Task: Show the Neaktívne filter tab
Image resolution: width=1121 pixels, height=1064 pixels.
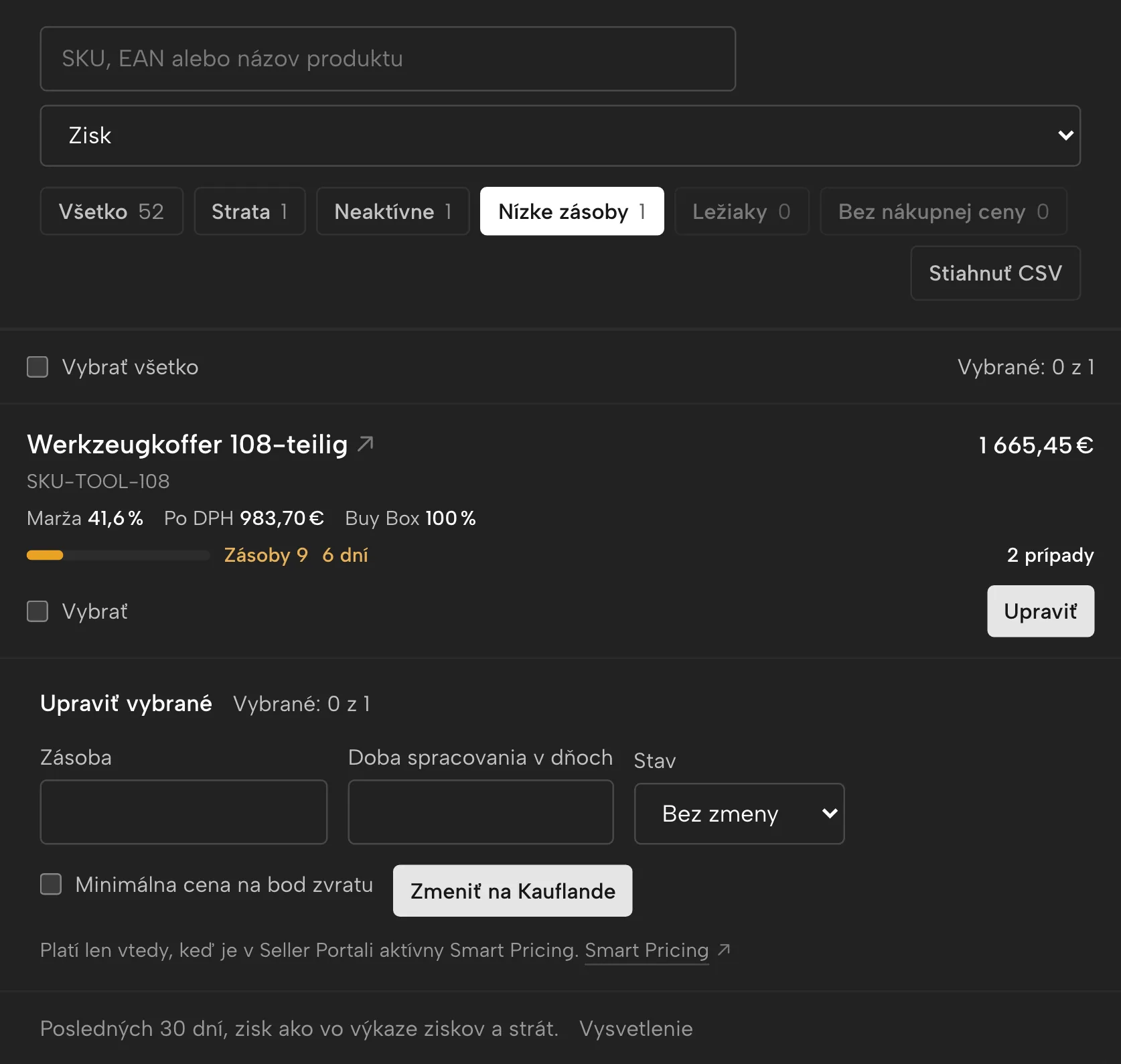Action: click(392, 212)
